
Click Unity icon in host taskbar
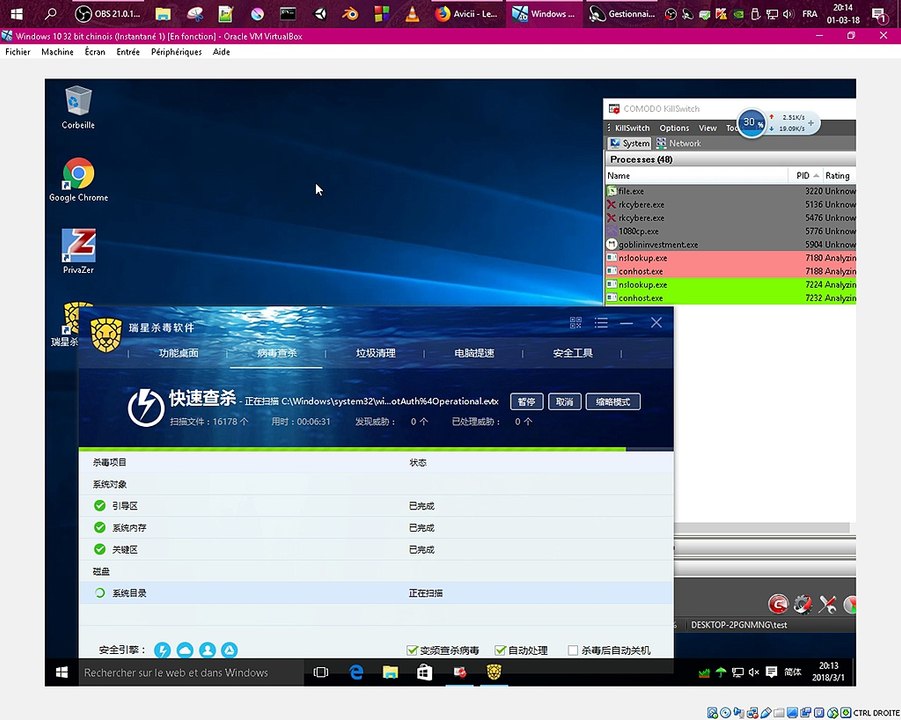pyautogui.click(x=320, y=14)
